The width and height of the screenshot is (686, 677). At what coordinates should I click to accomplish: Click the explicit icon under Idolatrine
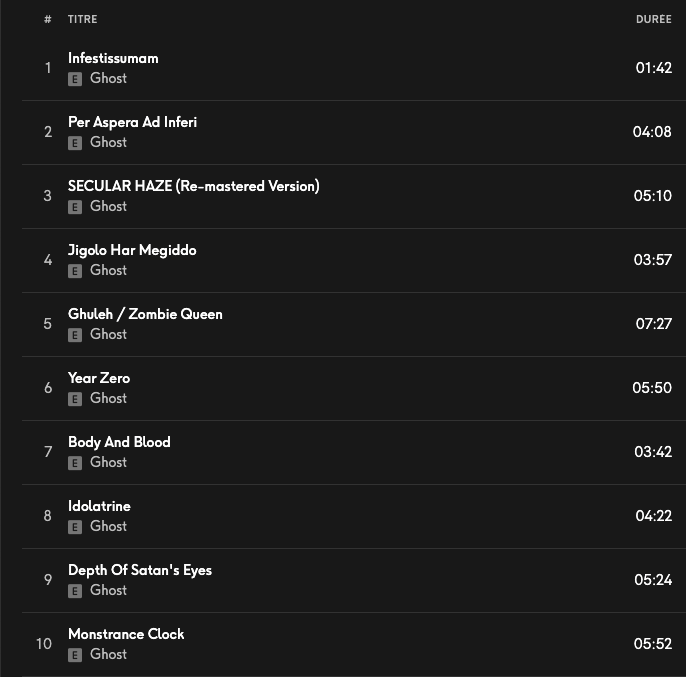74,527
